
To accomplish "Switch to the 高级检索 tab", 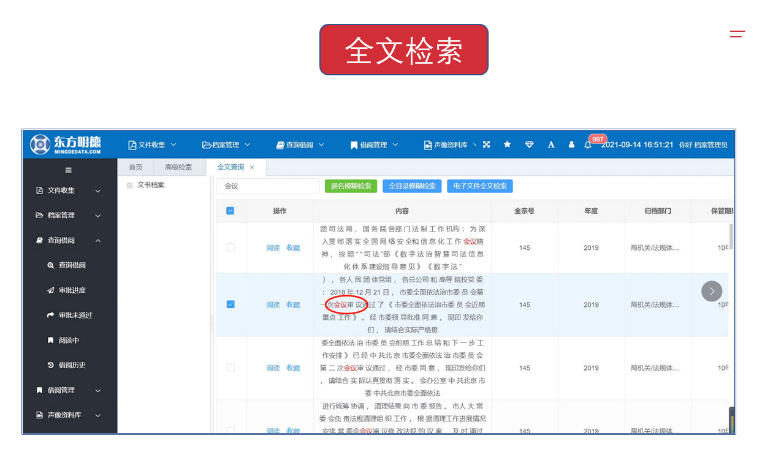I will click(x=178, y=167).
